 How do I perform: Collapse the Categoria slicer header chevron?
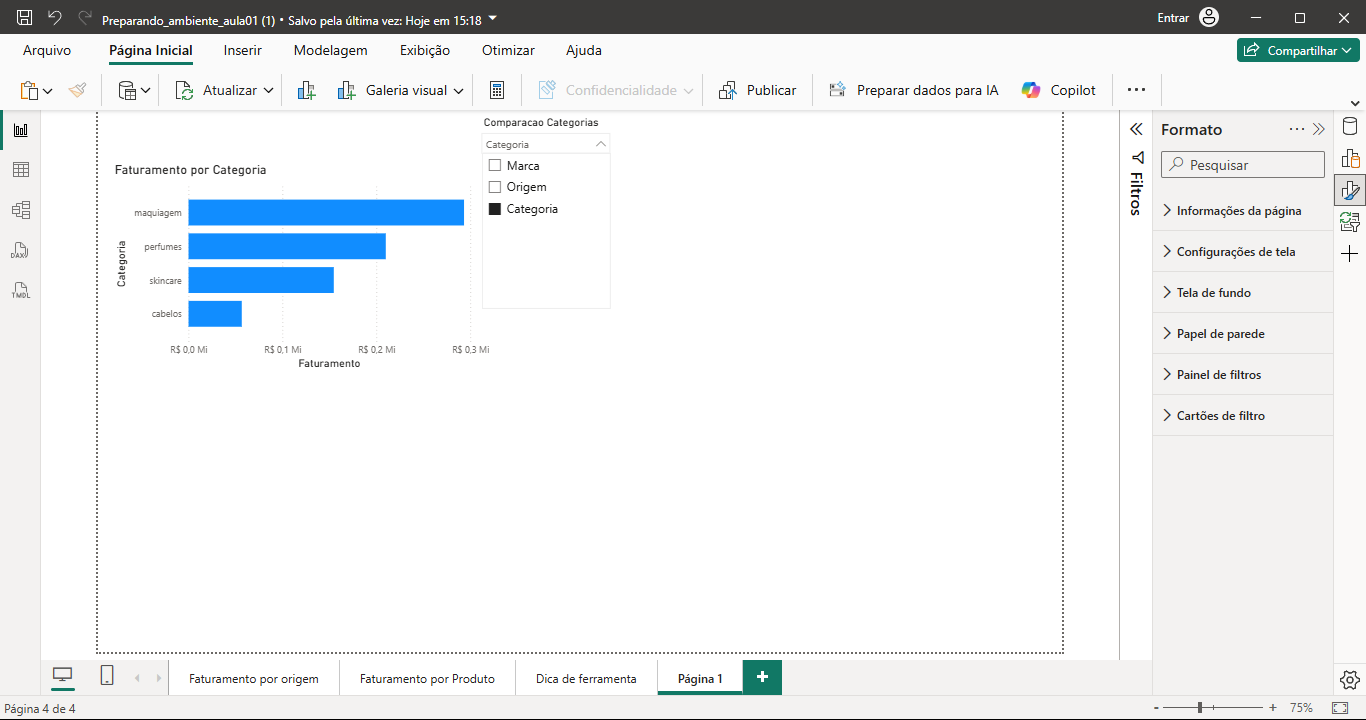(x=601, y=144)
